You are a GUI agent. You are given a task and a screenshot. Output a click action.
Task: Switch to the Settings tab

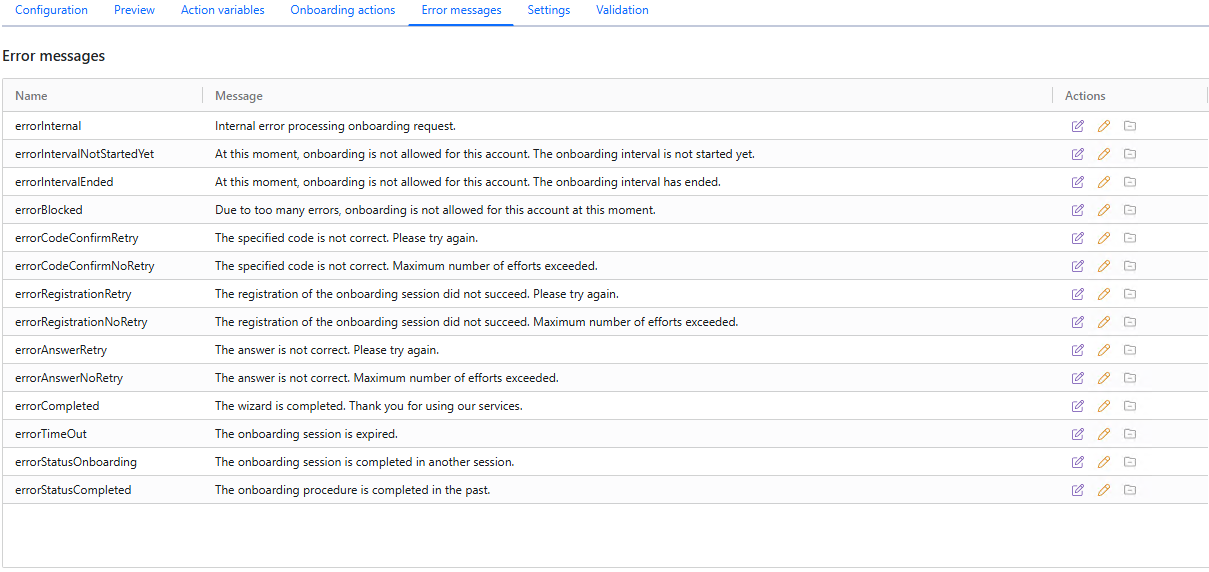(x=549, y=10)
